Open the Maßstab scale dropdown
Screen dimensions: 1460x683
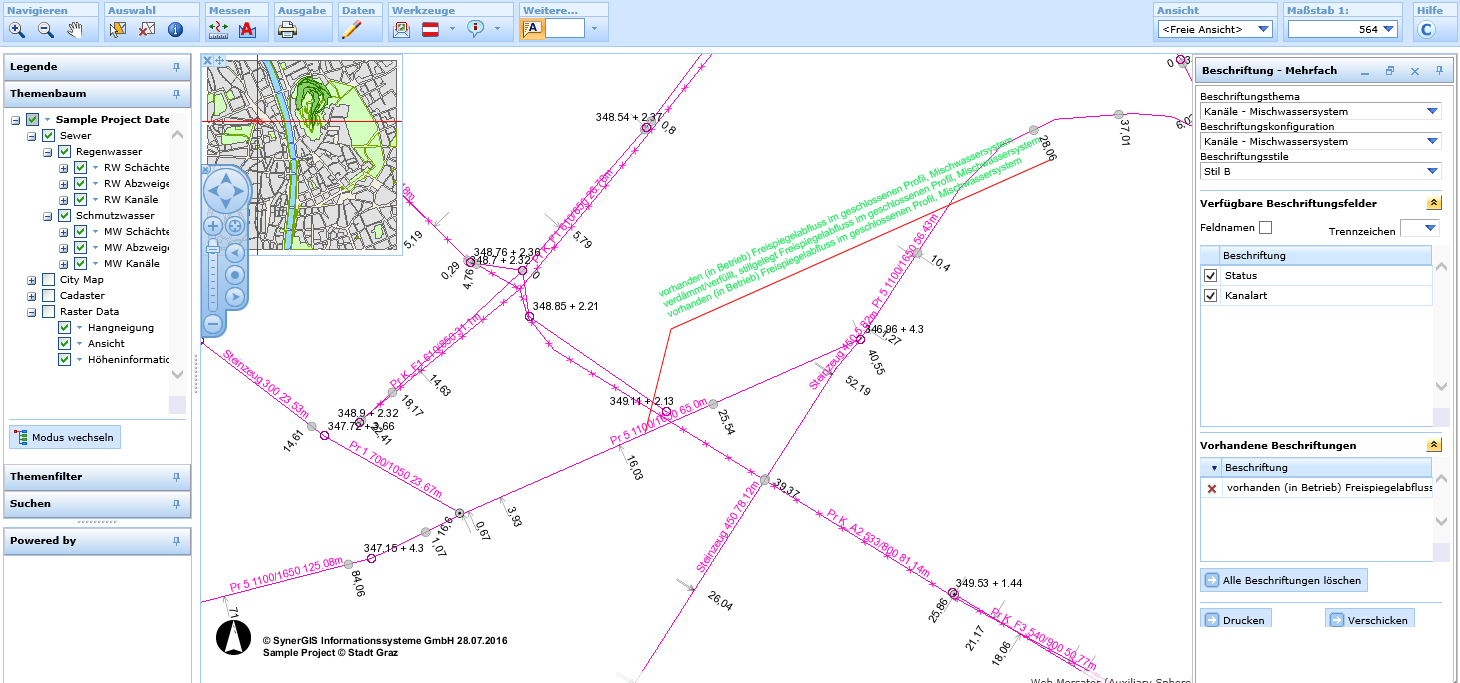(1387, 30)
